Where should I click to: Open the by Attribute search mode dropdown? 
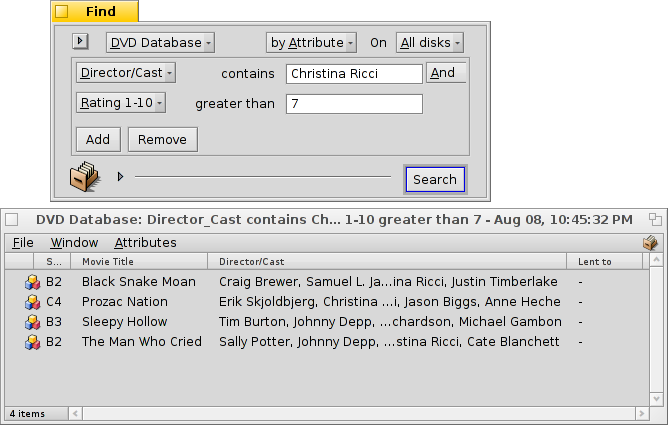[311, 43]
